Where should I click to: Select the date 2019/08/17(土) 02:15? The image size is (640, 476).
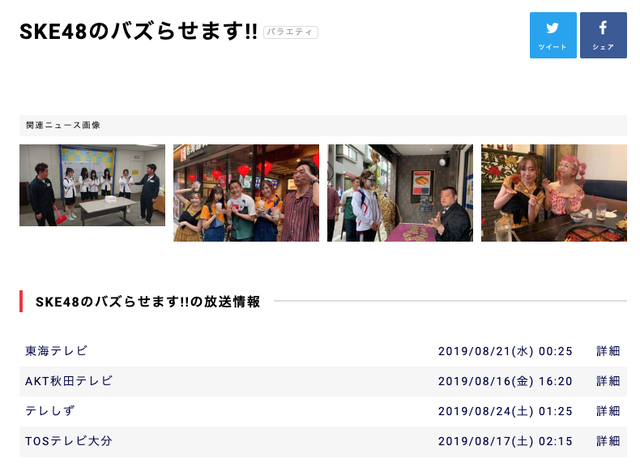[x=505, y=441]
